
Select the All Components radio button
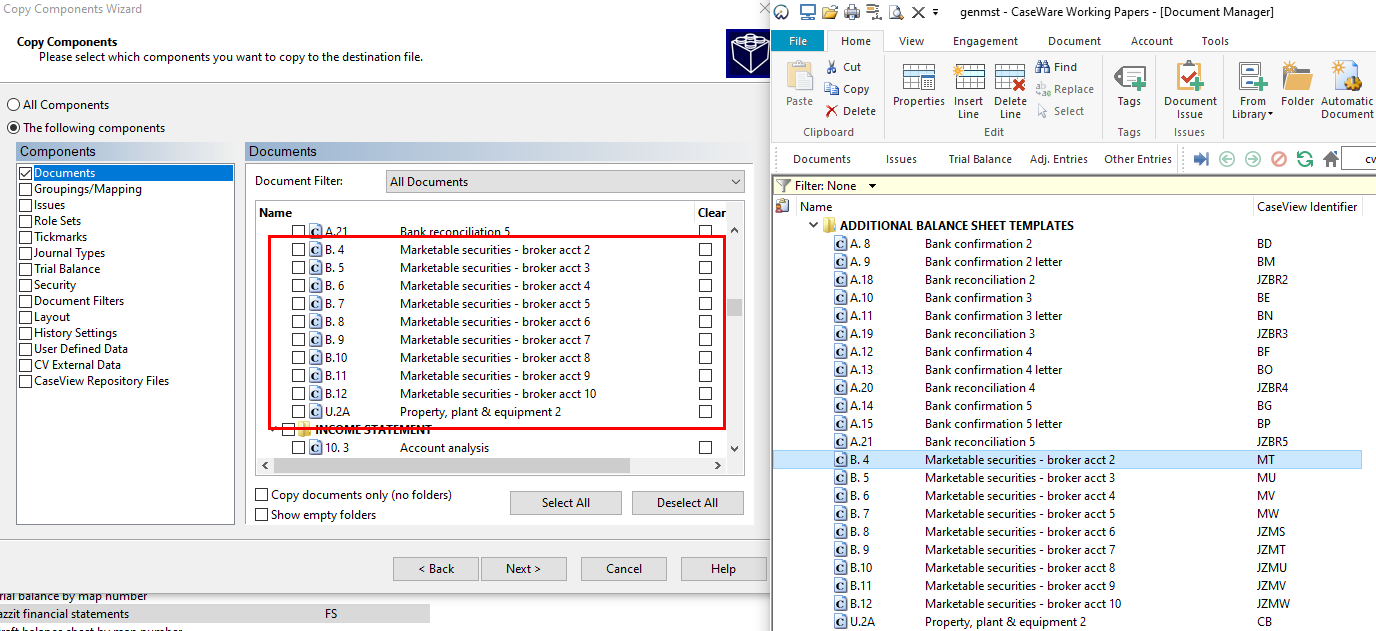(14, 105)
